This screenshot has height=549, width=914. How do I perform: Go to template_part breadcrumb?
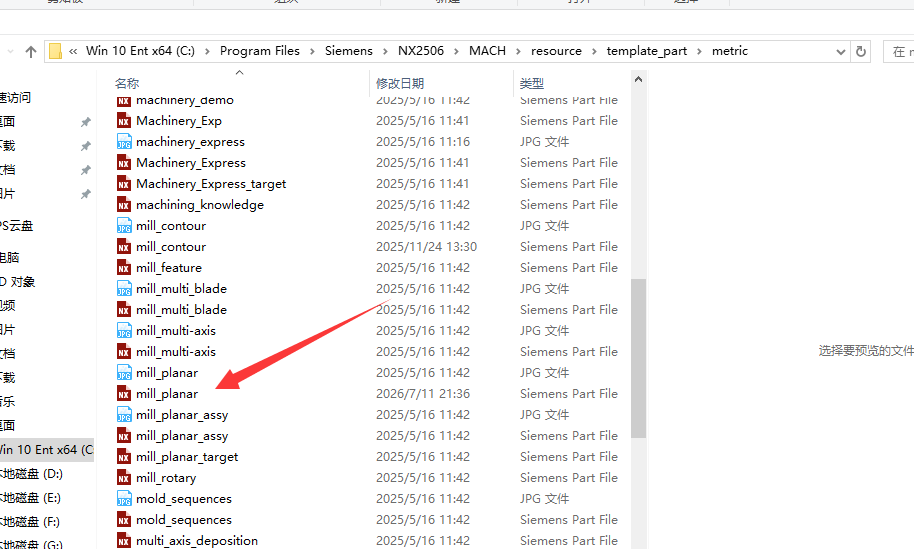pos(646,51)
